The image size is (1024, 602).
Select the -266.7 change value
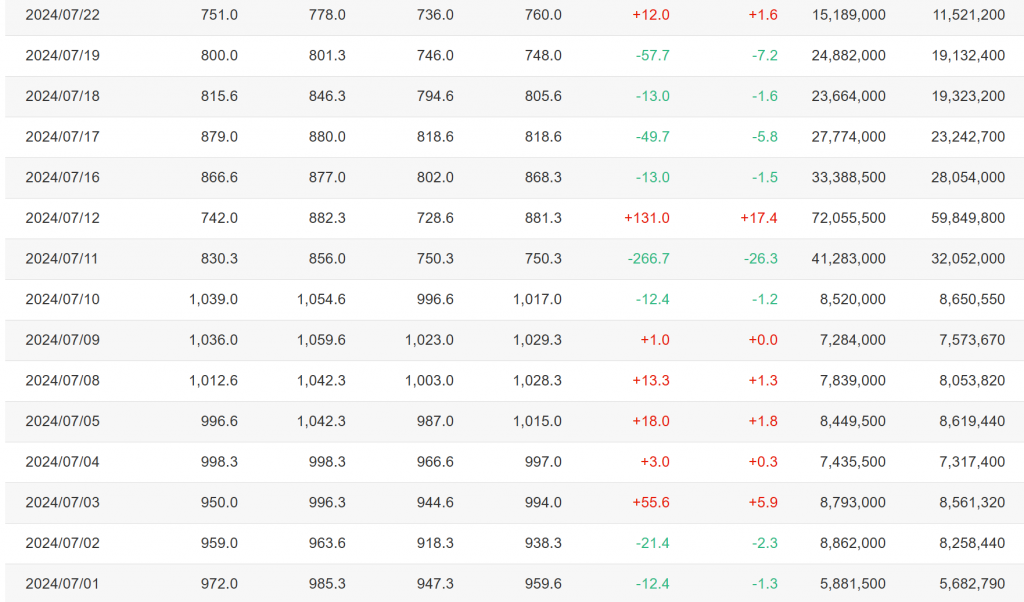click(x=648, y=259)
